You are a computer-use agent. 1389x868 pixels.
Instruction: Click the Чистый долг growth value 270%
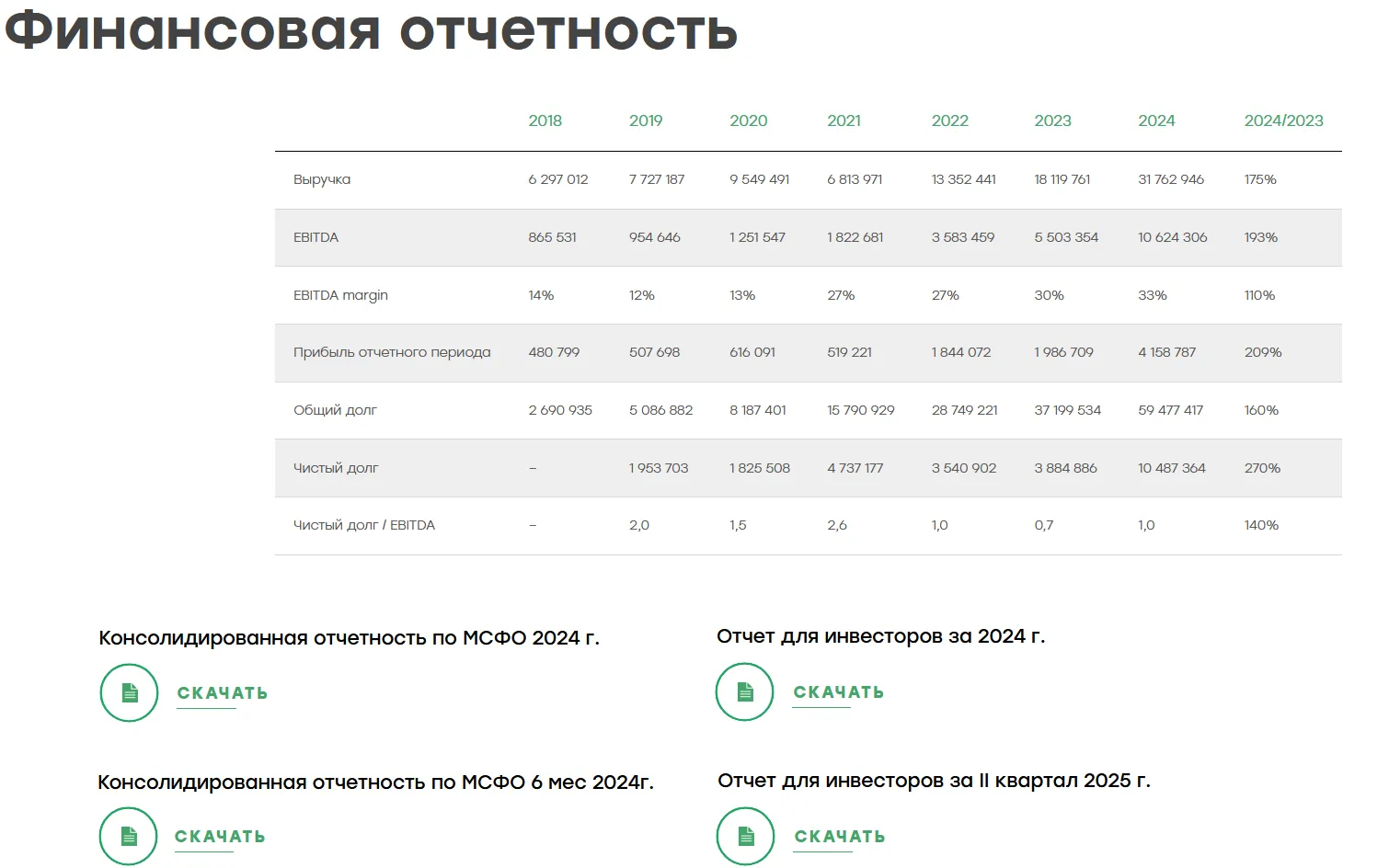point(1263,468)
